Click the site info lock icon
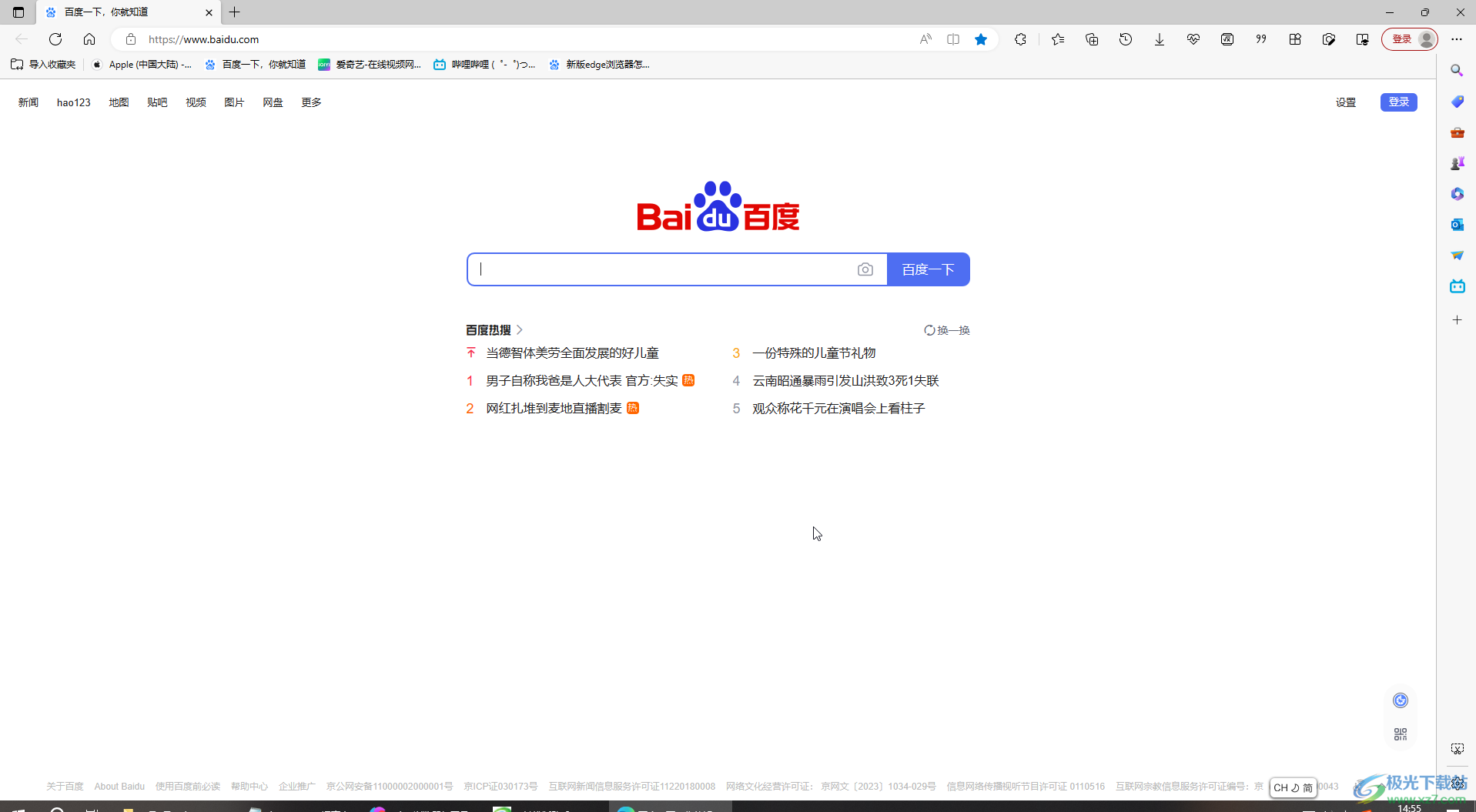Image resolution: width=1476 pixels, height=812 pixels. [x=131, y=39]
